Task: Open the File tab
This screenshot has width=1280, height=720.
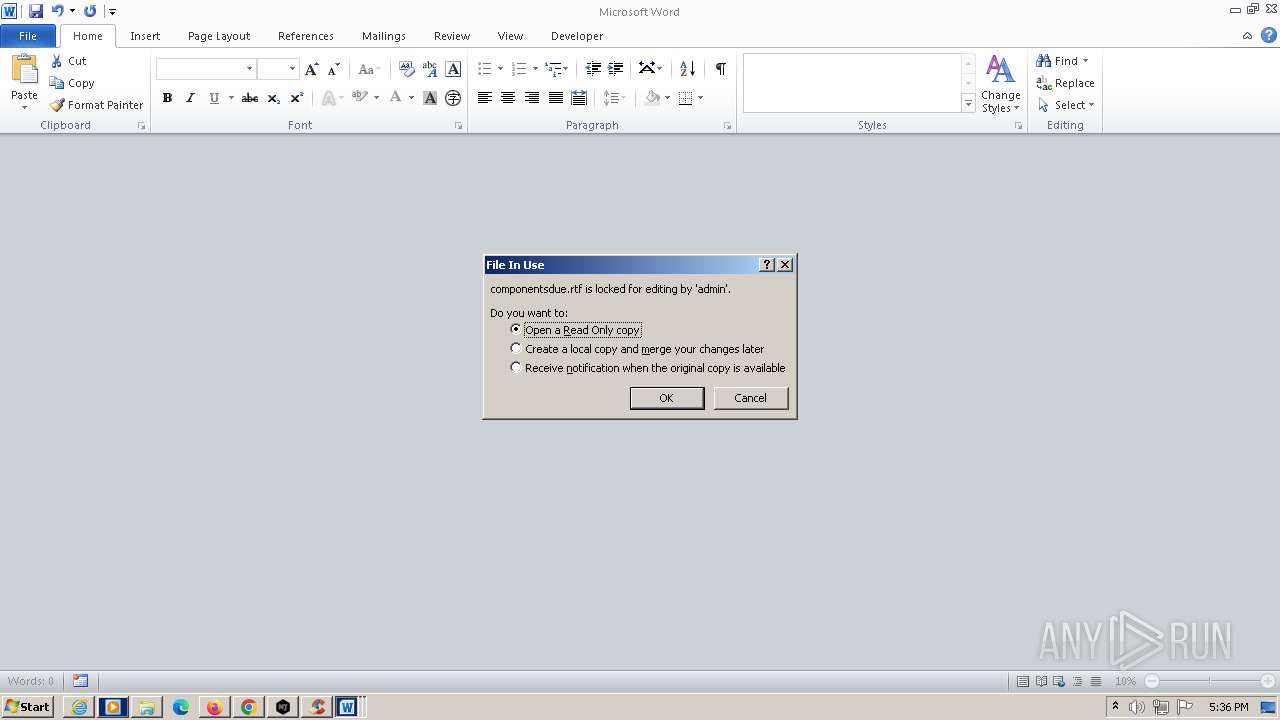Action: (x=28, y=36)
